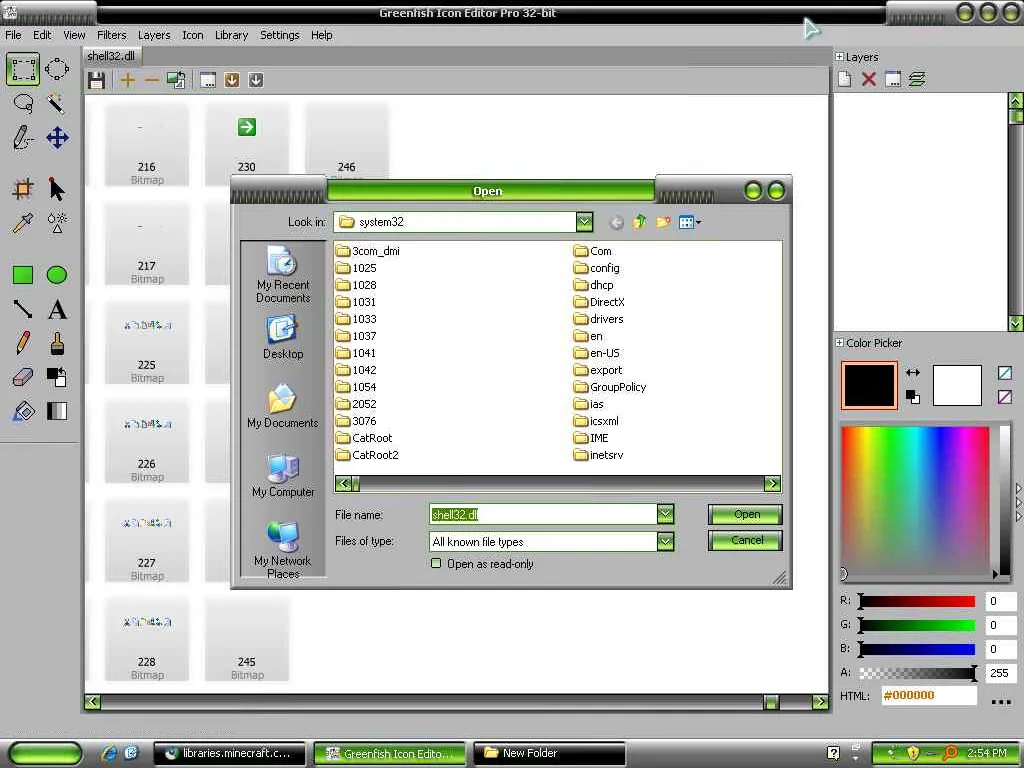Expand the Look in folder dropdown
Screen dimensions: 1024x768
pyautogui.click(x=584, y=222)
